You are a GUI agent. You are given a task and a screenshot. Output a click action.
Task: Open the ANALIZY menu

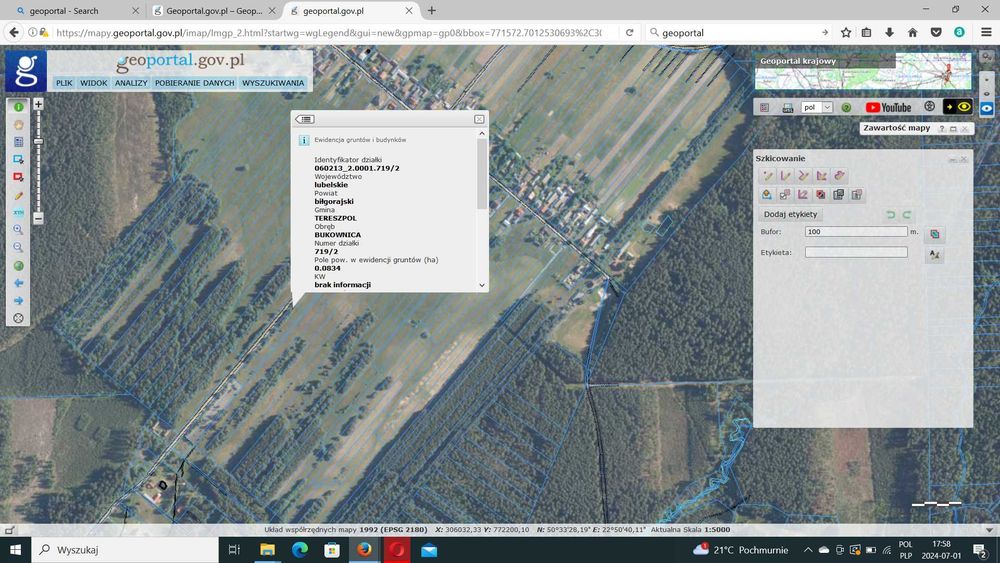point(131,83)
